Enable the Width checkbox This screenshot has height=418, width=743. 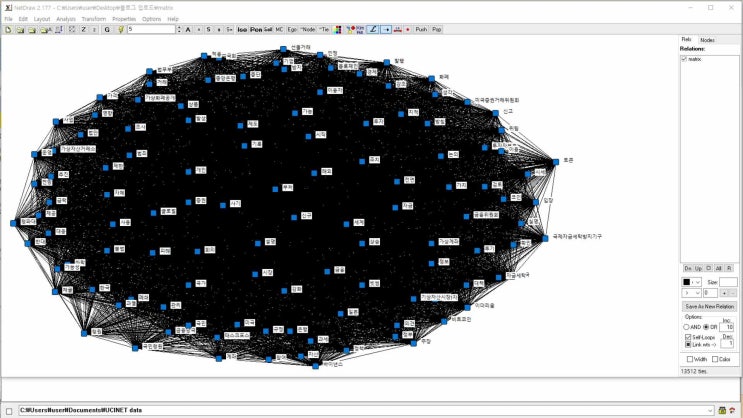pyautogui.click(x=690, y=359)
